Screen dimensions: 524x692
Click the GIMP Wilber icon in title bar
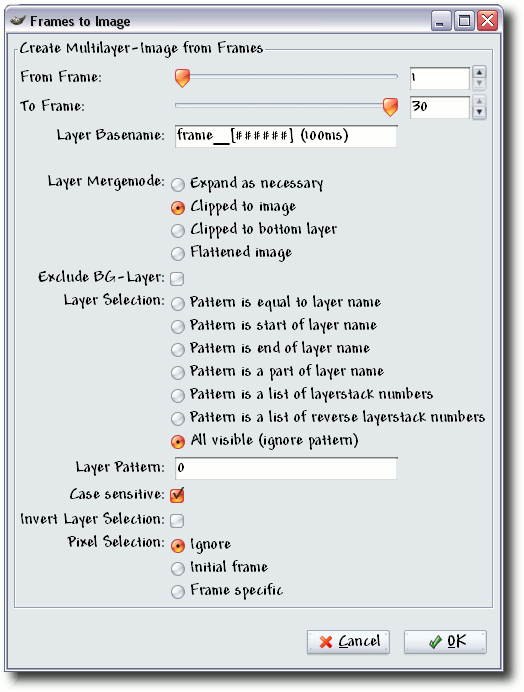18,21
